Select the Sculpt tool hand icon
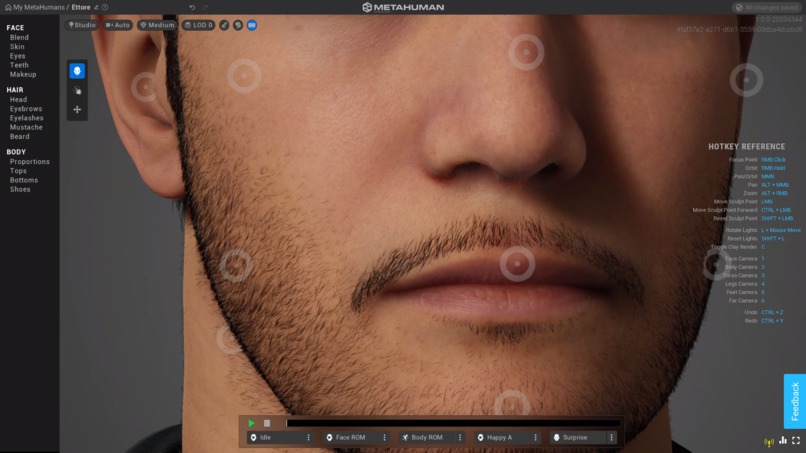 pos(77,90)
